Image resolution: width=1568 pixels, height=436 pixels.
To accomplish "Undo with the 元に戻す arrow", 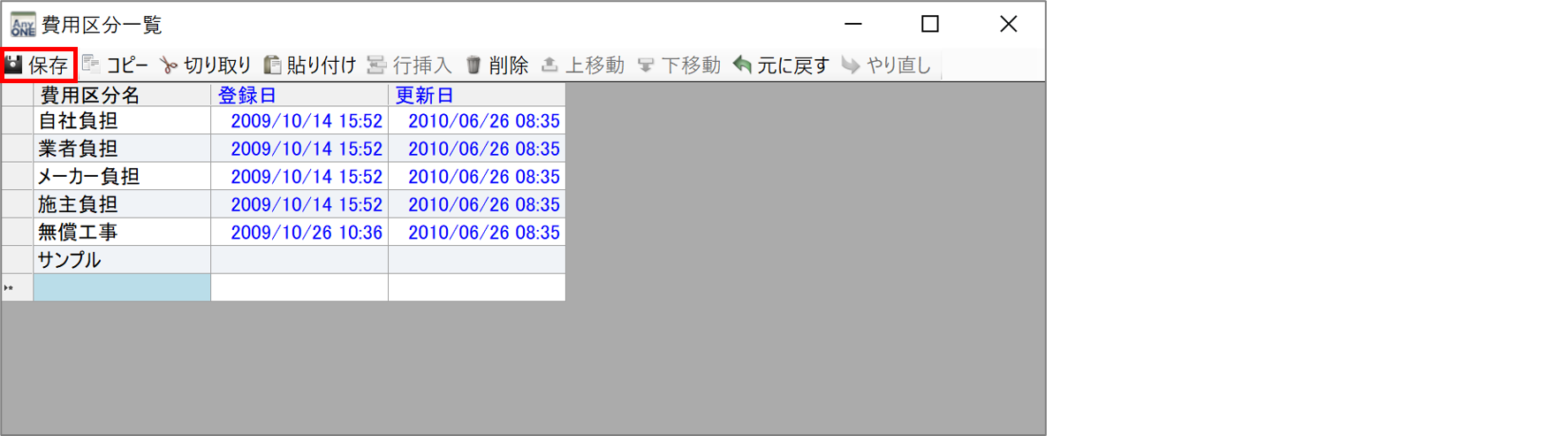I will click(742, 65).
